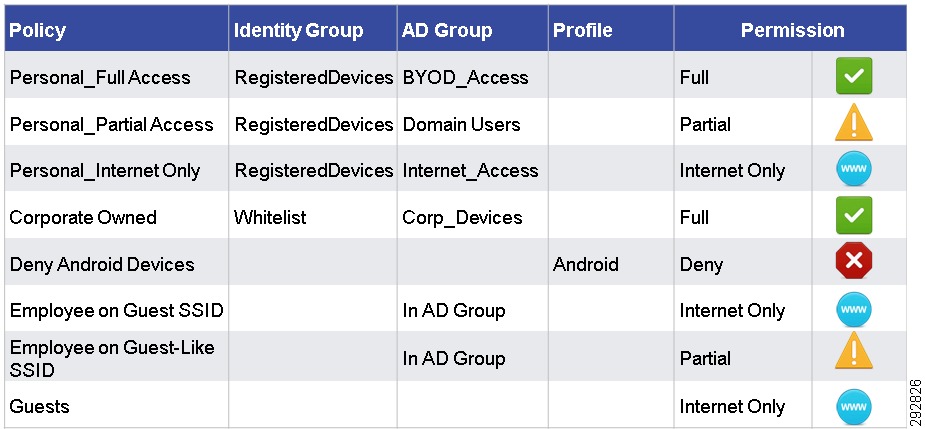Click the www icon for Employee on Guest SSID

pyautogui.click(x=854, y=309)
